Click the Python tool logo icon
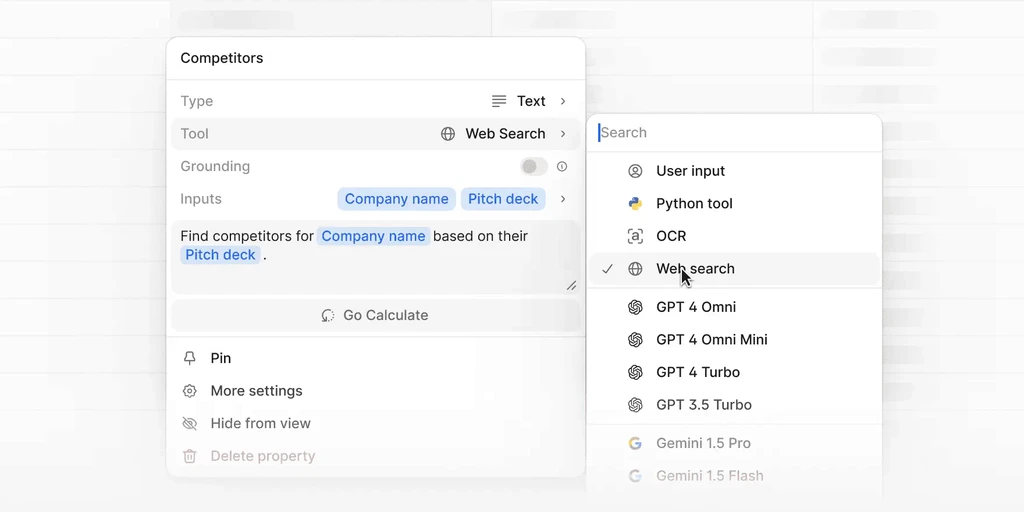 635,204
